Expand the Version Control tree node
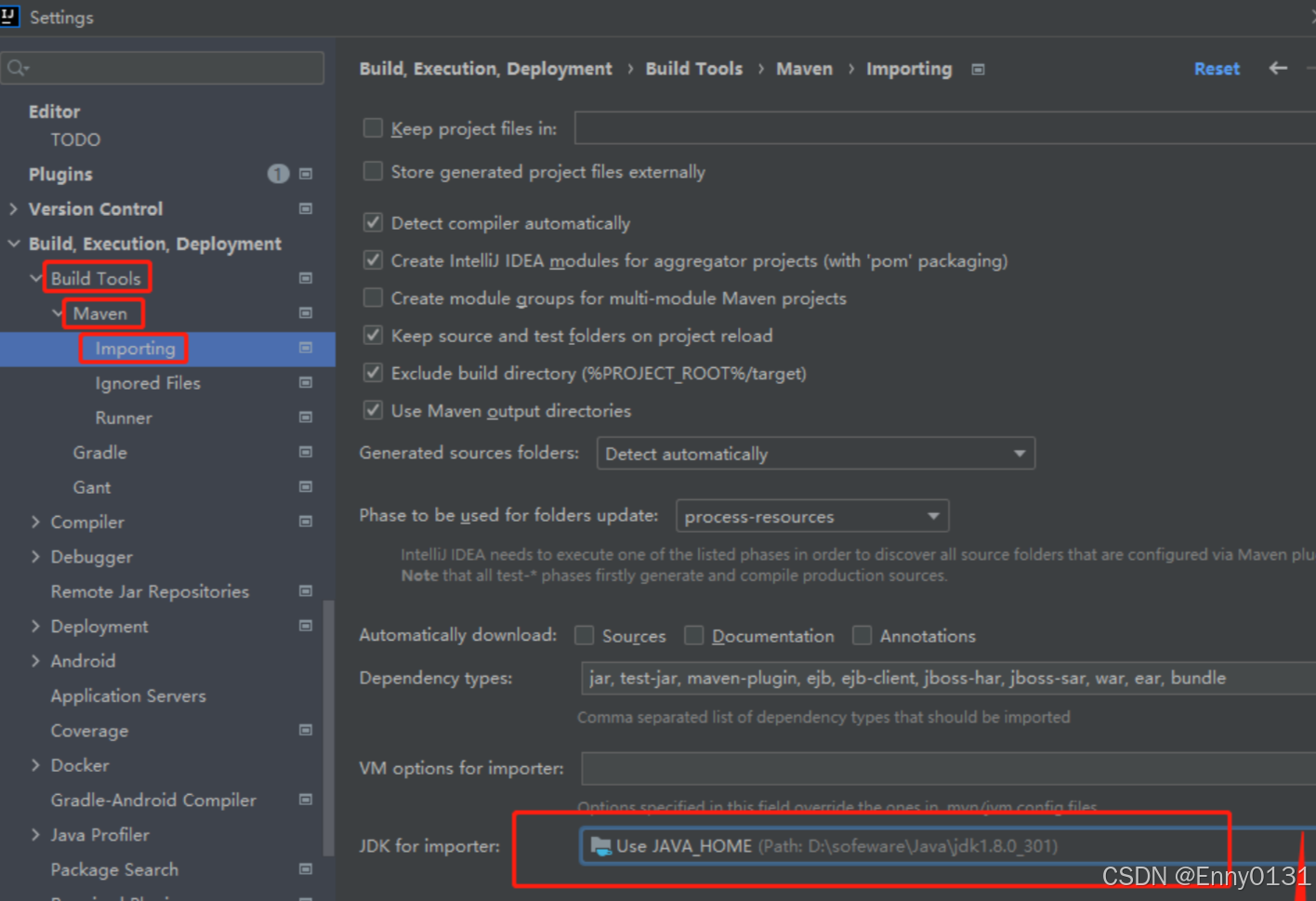This screenshot has width=1316, height=901. (x=13, y=209)
